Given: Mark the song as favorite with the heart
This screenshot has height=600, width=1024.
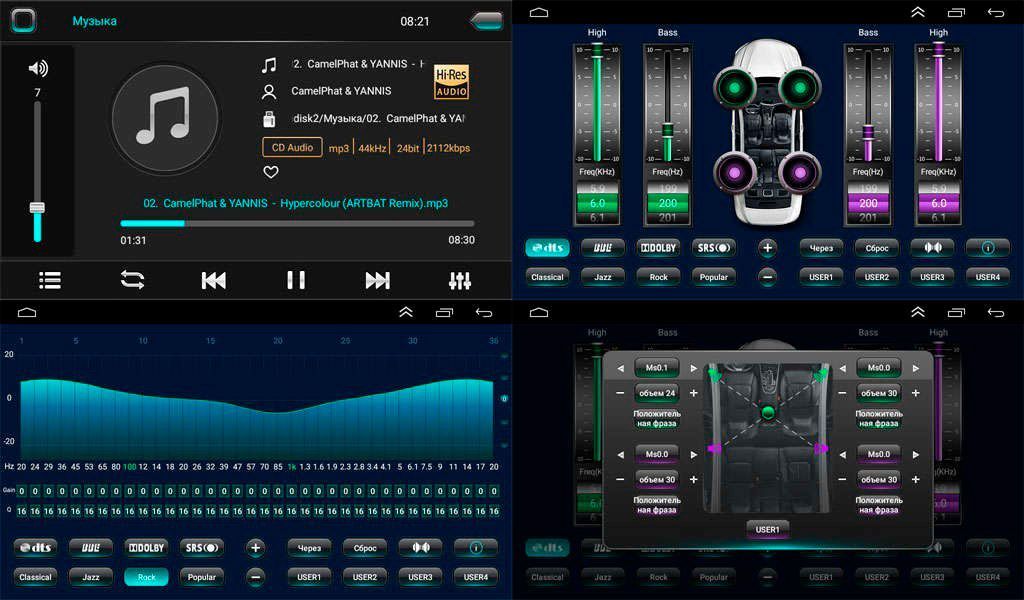Looking at the screenshot, I should (x=270, y=172).
